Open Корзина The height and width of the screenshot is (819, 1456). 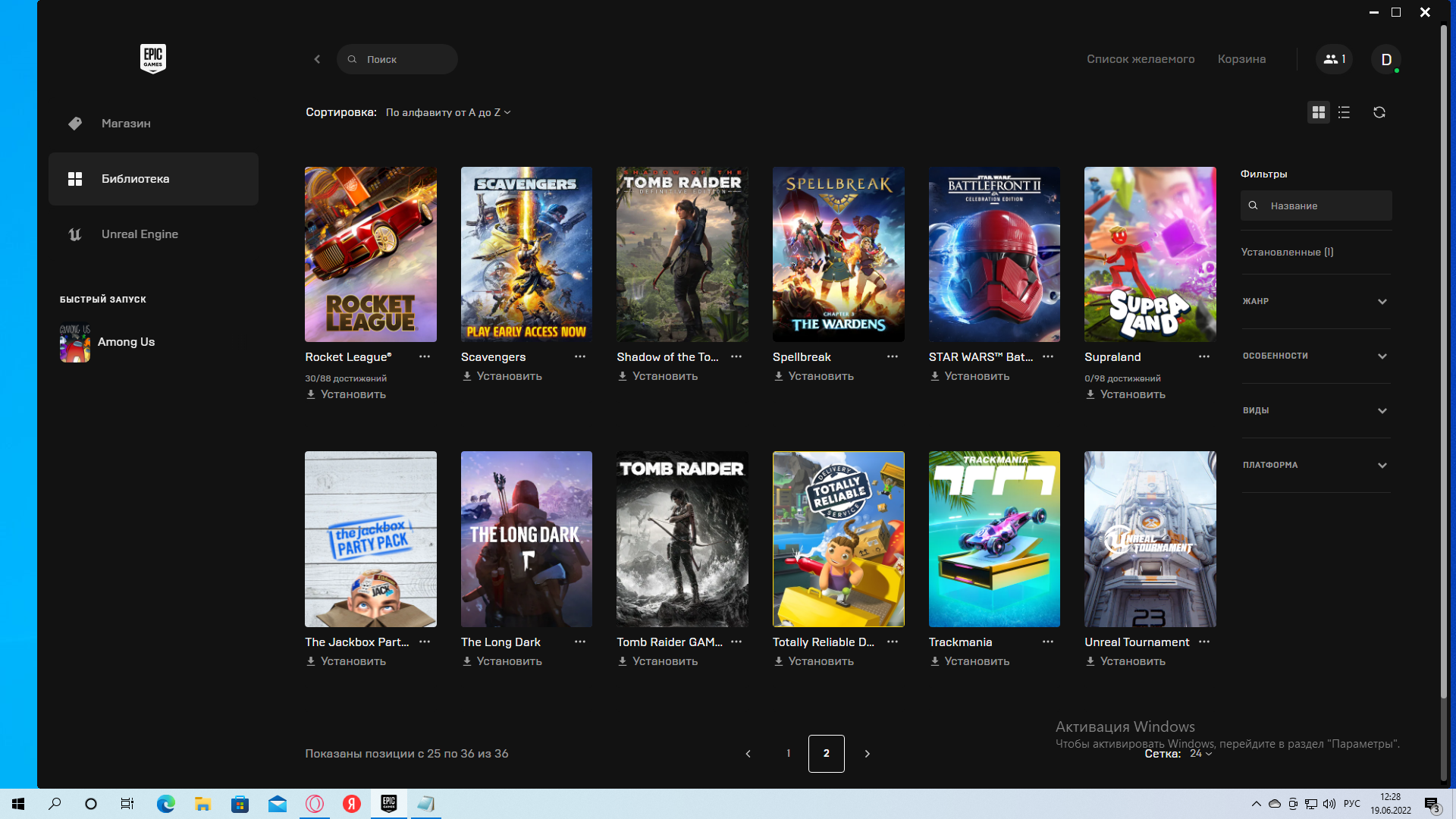[x=1241, y=59]
